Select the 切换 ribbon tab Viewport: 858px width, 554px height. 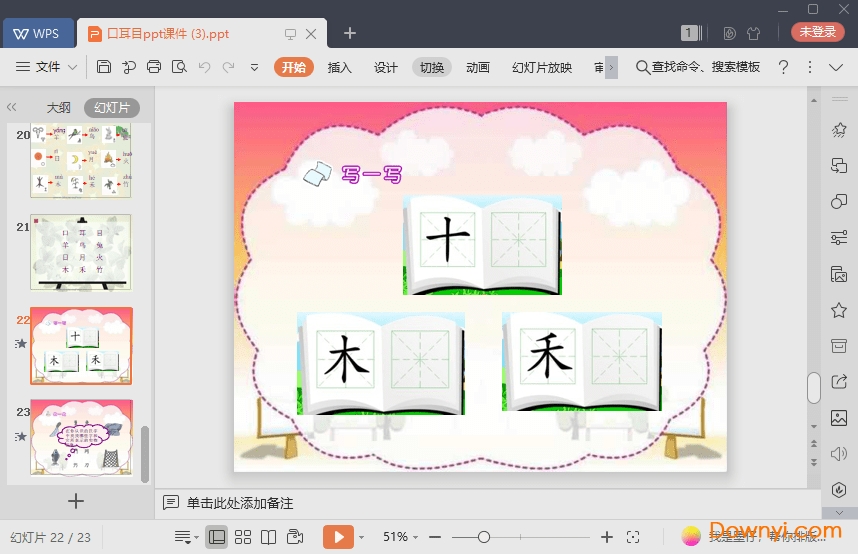tap(432, 67)
